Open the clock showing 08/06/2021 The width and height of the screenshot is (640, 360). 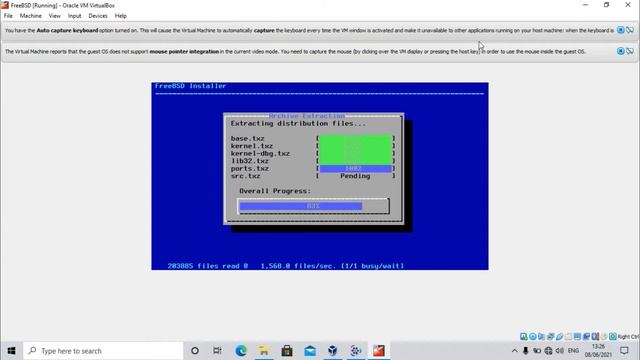tap(598, 351)
